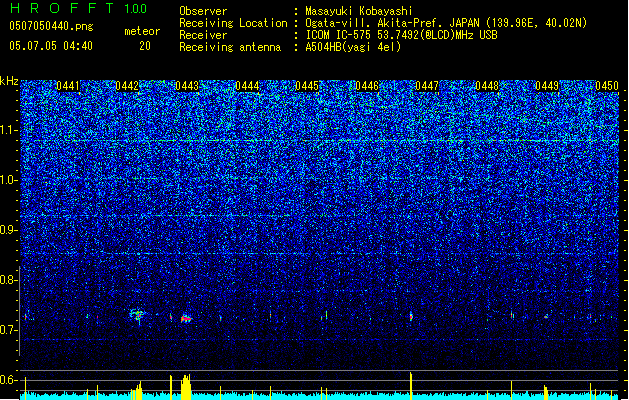Screen dimensions: 629x400
Task: Click the kHz axis unit label
Action: click(9, 81)
